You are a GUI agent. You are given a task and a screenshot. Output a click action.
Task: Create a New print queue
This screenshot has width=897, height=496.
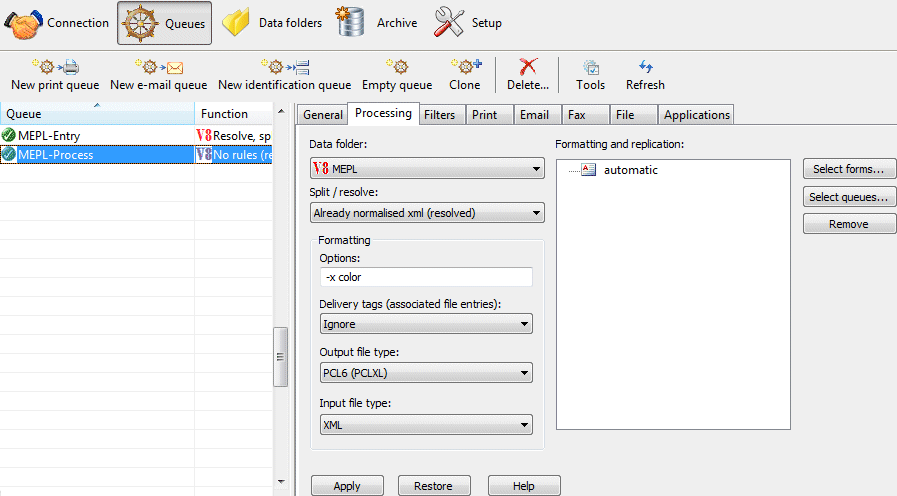(55, 75)
